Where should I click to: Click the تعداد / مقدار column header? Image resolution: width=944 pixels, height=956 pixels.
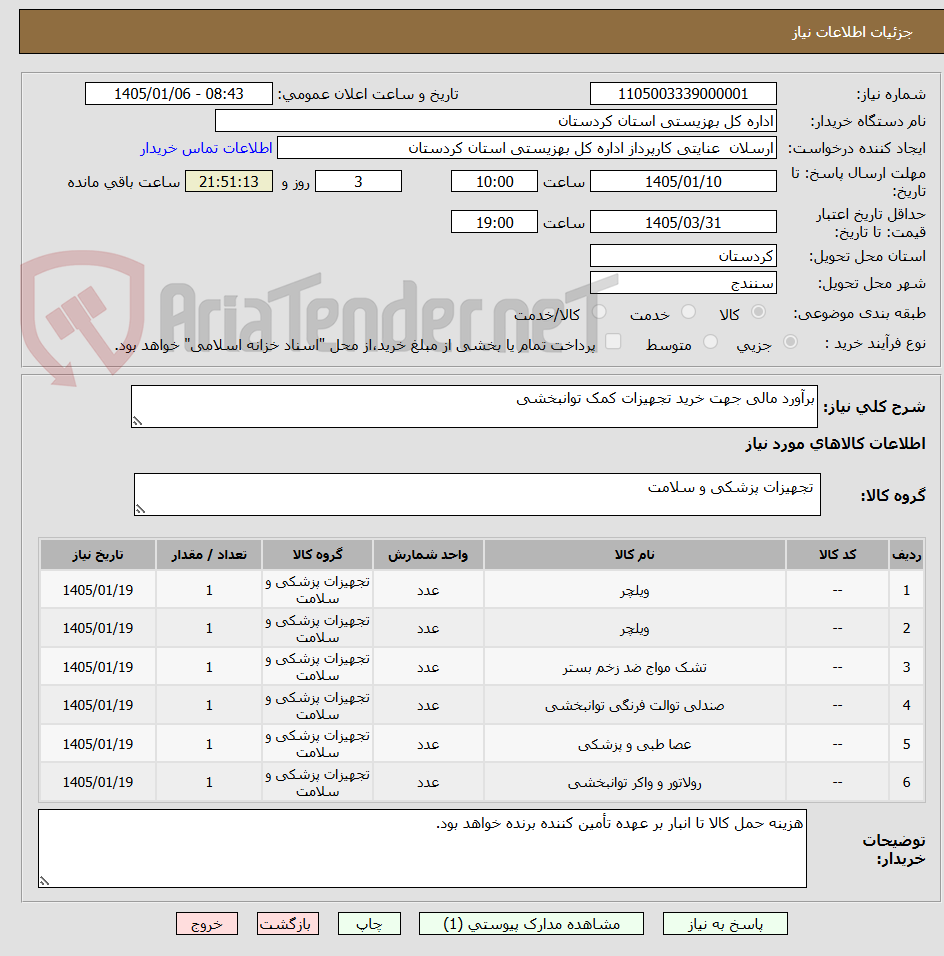coord(209,554)
